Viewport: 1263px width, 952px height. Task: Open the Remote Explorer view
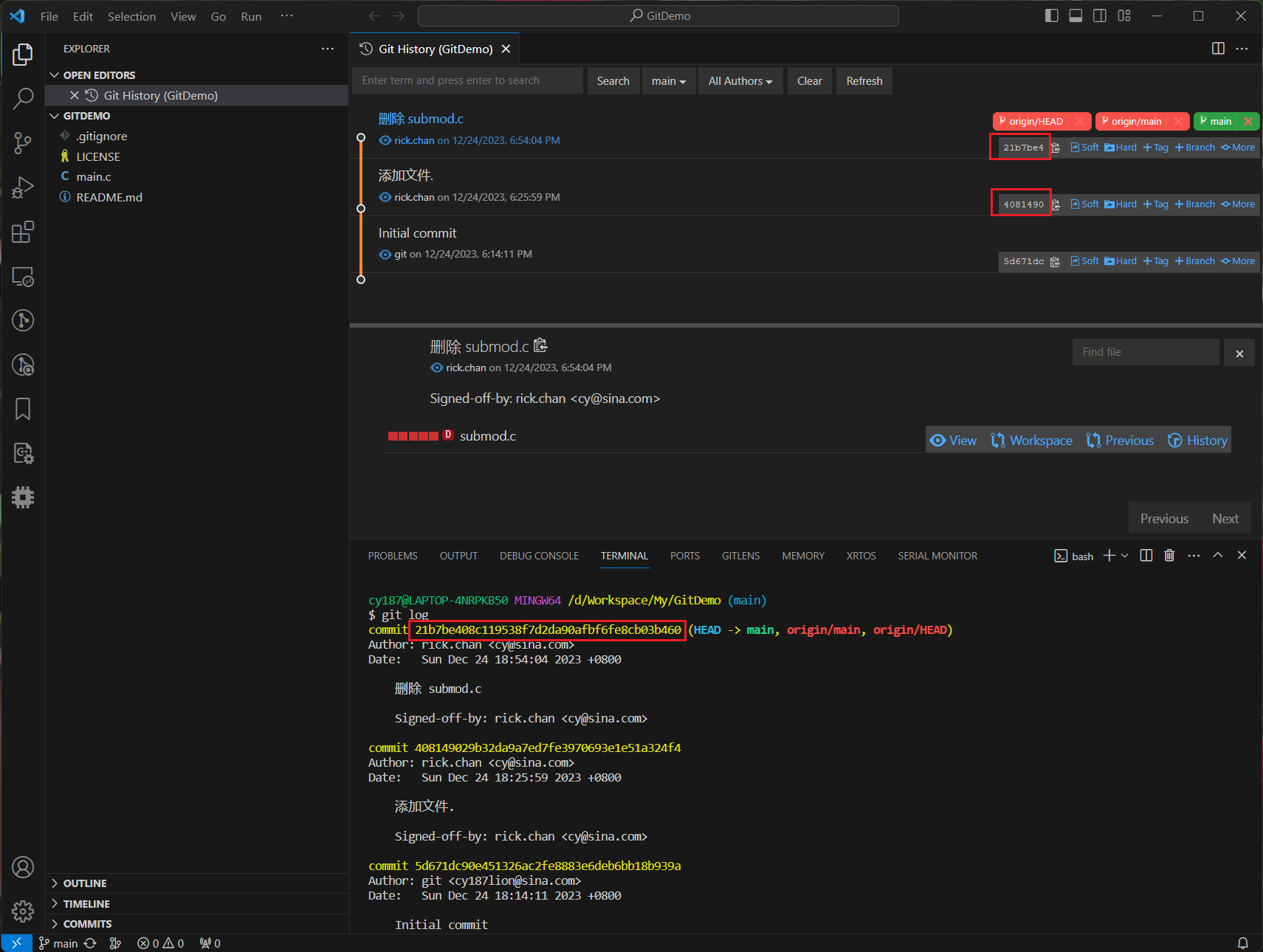[x=23, y=277]
